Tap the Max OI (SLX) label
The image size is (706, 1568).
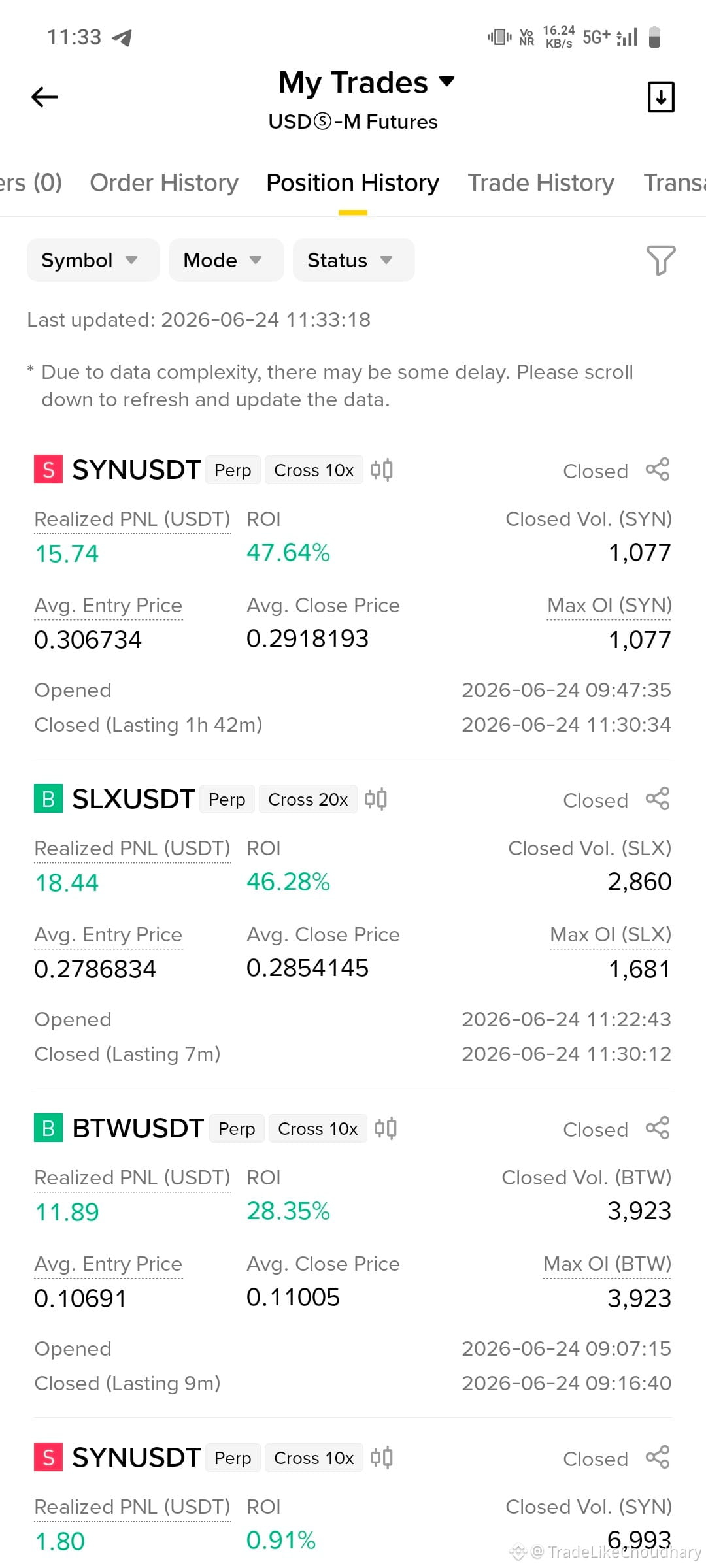coord(611,934)
